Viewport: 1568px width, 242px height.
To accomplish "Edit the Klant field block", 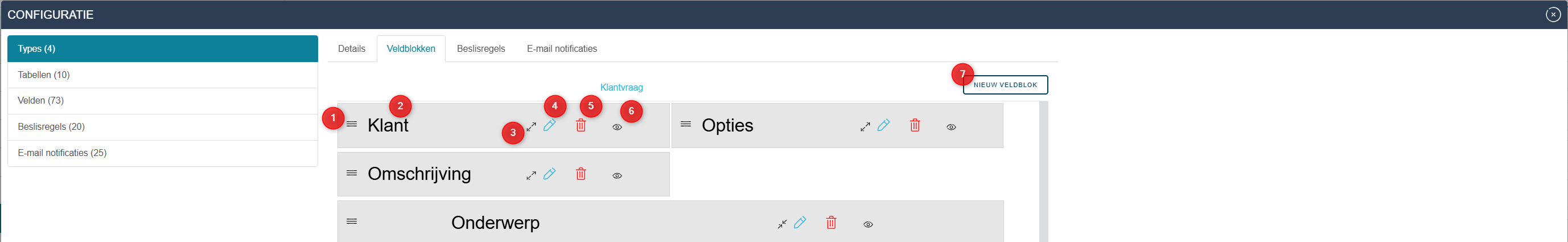I will [549, 125].
